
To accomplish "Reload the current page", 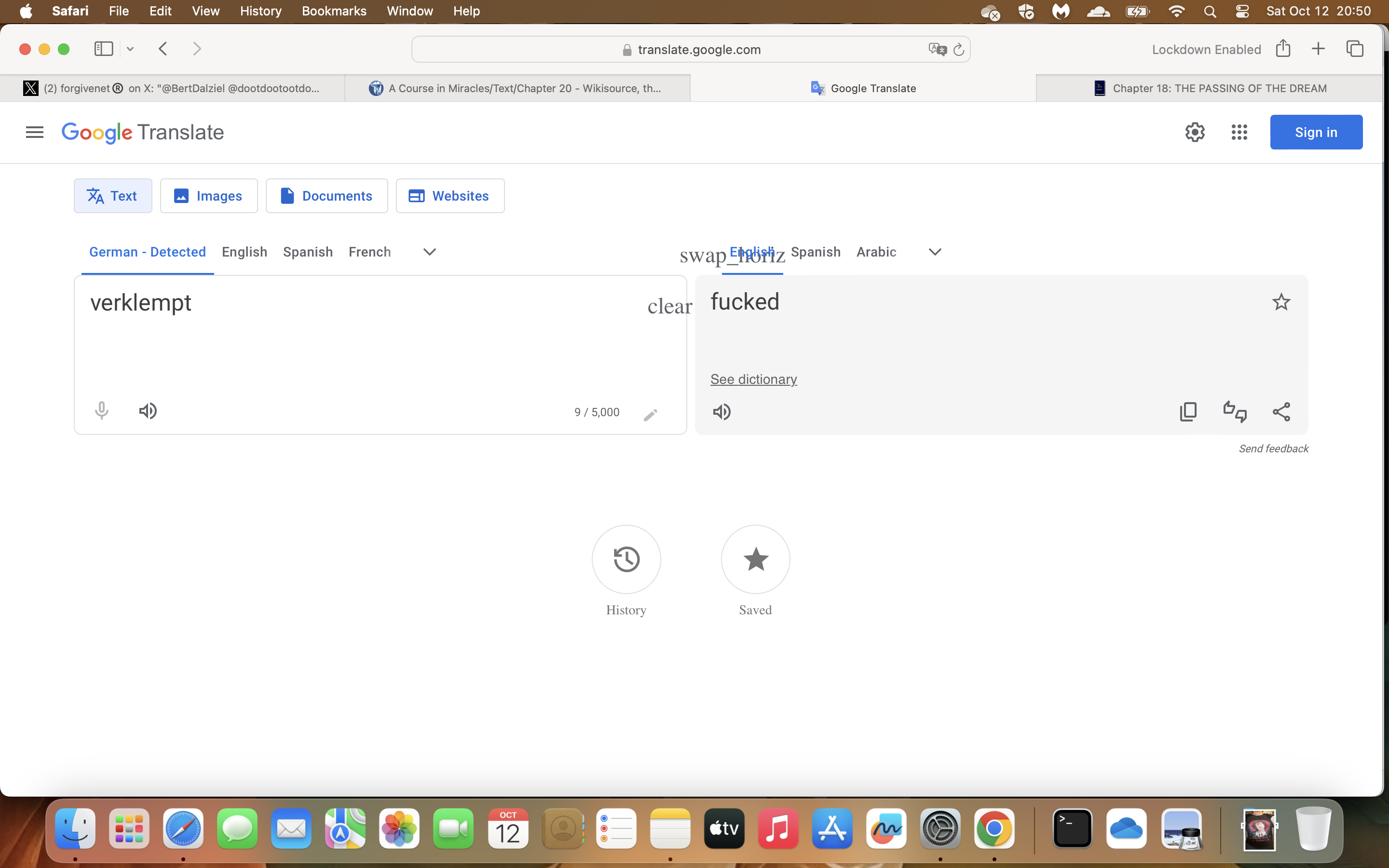I will 958,49.
